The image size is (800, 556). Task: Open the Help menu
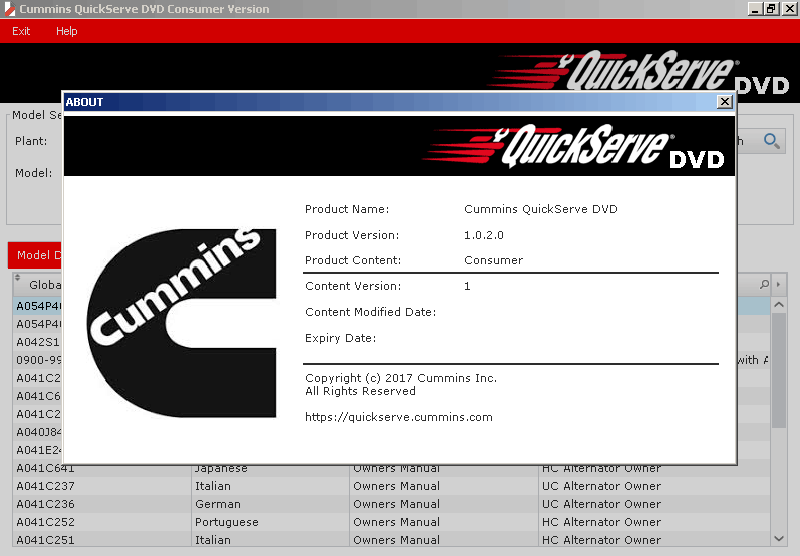pyautogui.click(x=66, y=31)
